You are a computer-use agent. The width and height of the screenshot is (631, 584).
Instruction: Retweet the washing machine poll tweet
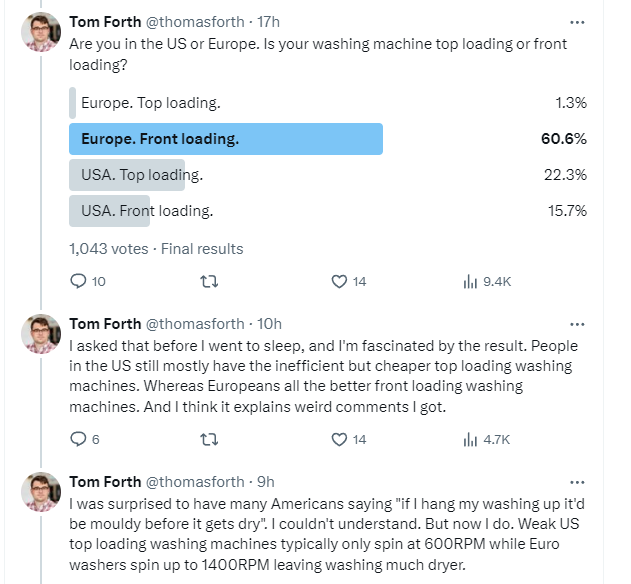[209, 281]
